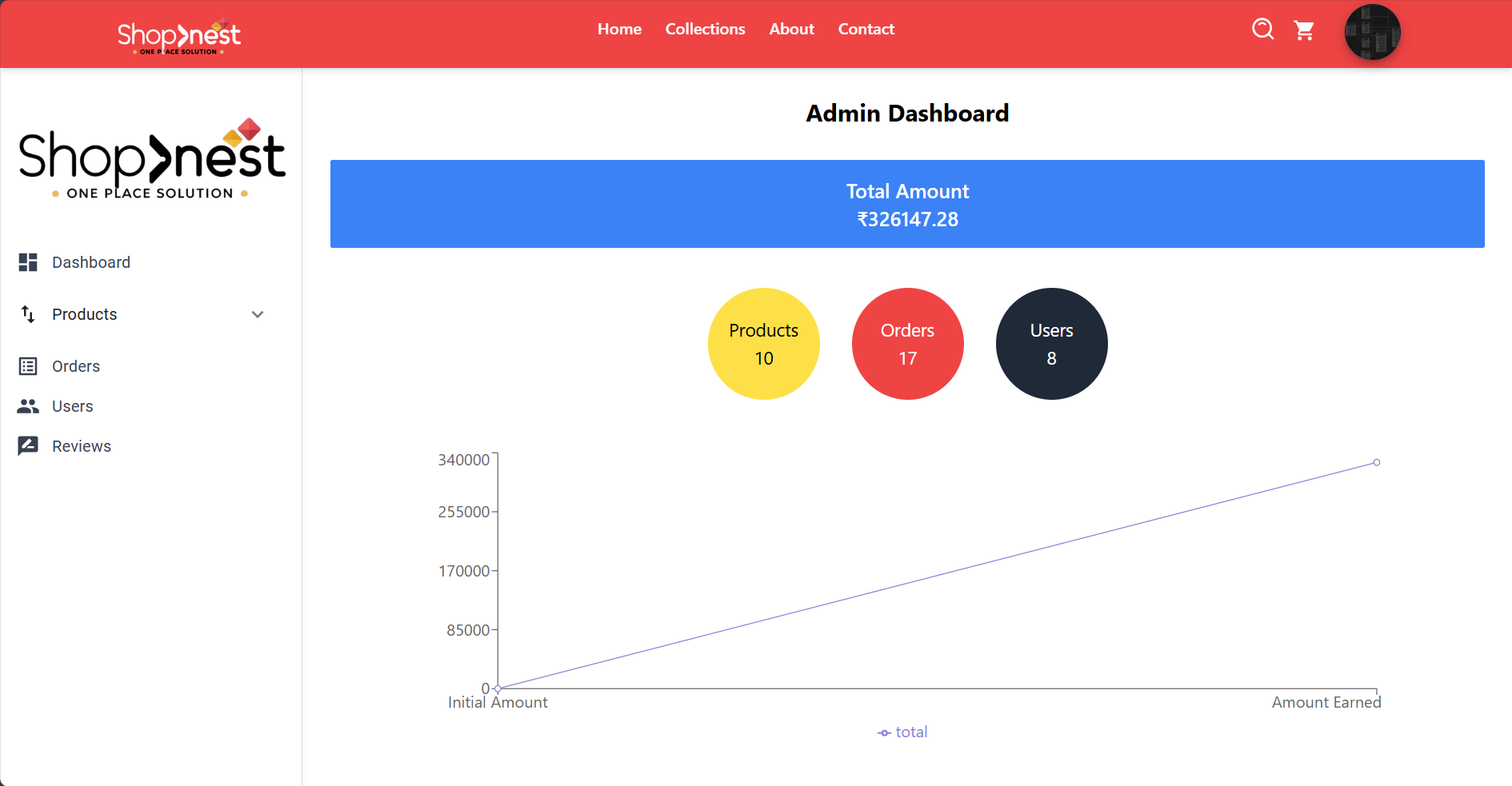Click the Users people icon in sidebar

click(x=28, y=405)
